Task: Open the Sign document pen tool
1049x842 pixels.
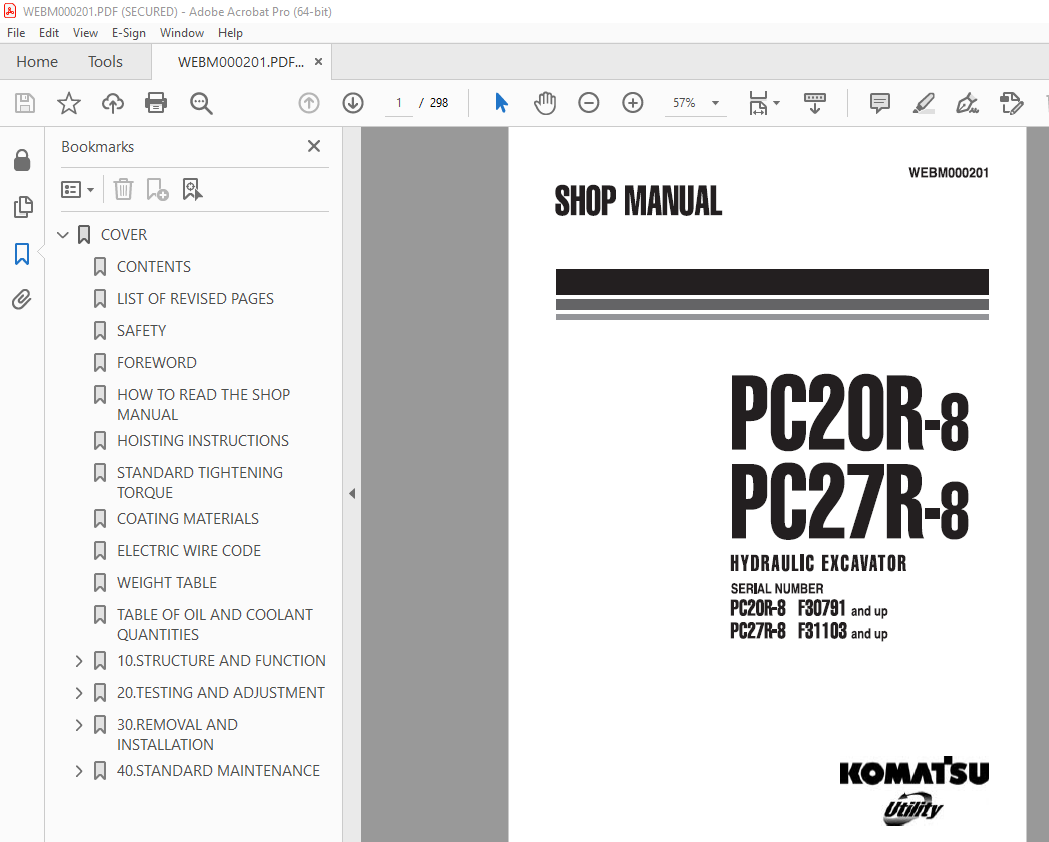Action: click(x=967, y=103)
